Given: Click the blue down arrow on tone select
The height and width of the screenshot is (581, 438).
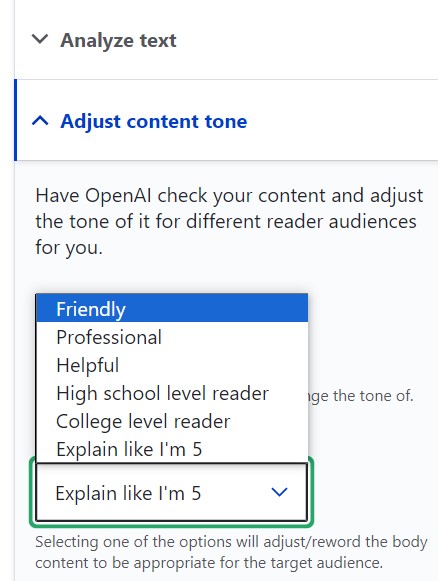Looking at the screenshot, I should coord(279,492).
